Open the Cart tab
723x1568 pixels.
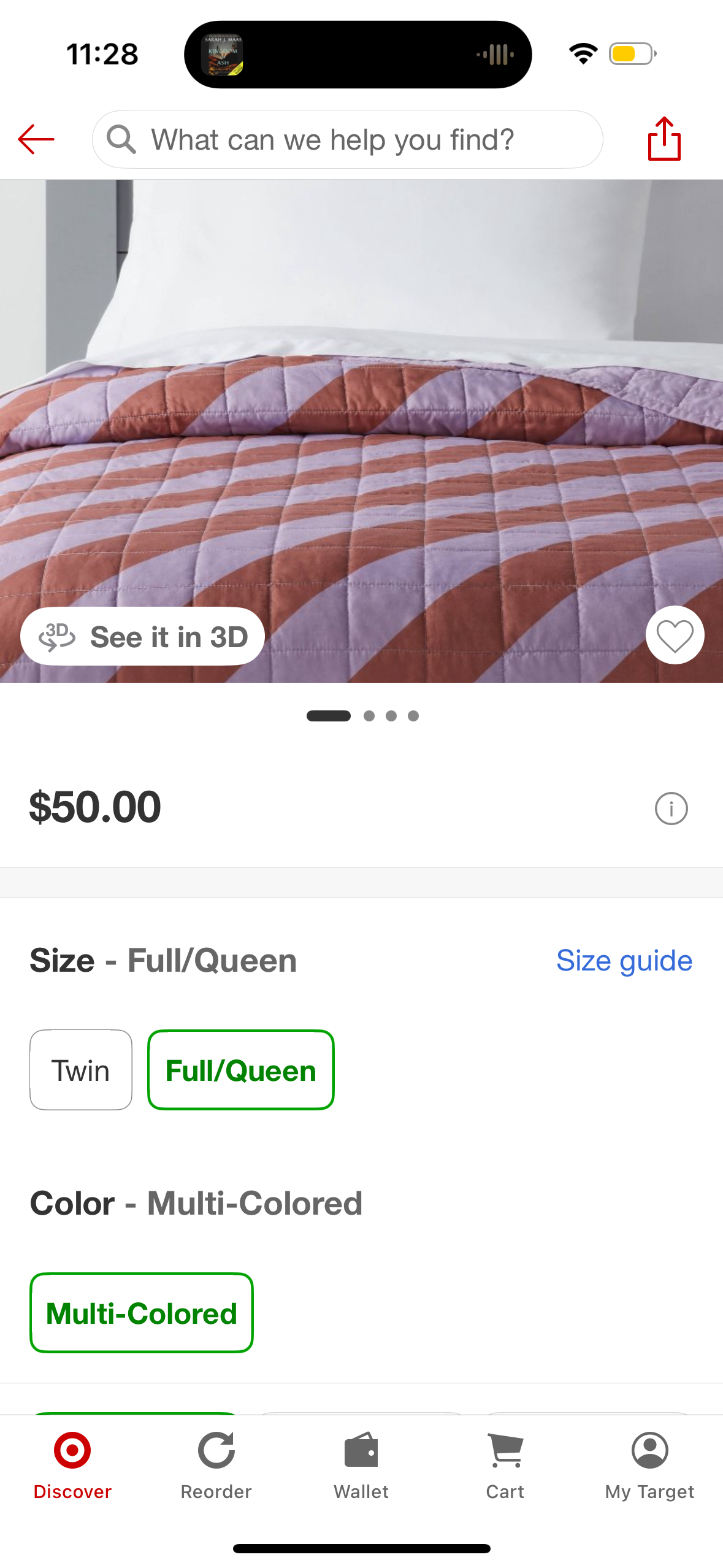(x=505, y=1465)
